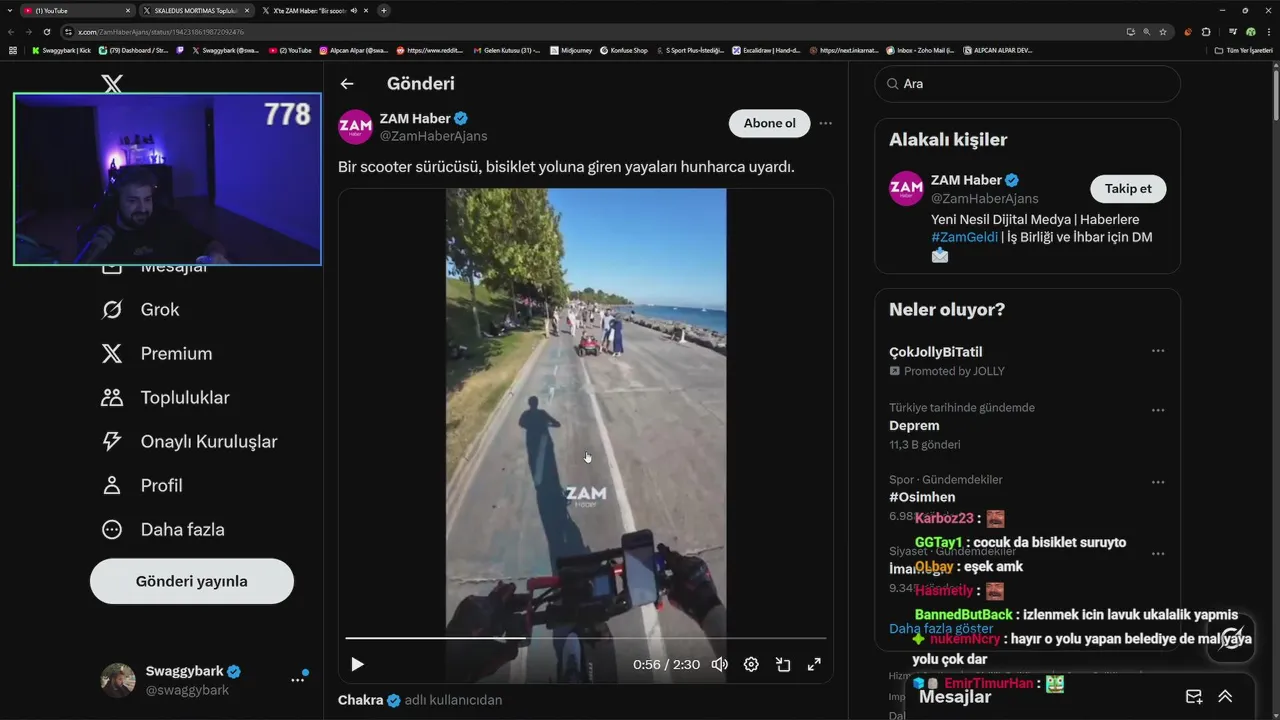Open Premium in the left sidebar

[157, 354]
